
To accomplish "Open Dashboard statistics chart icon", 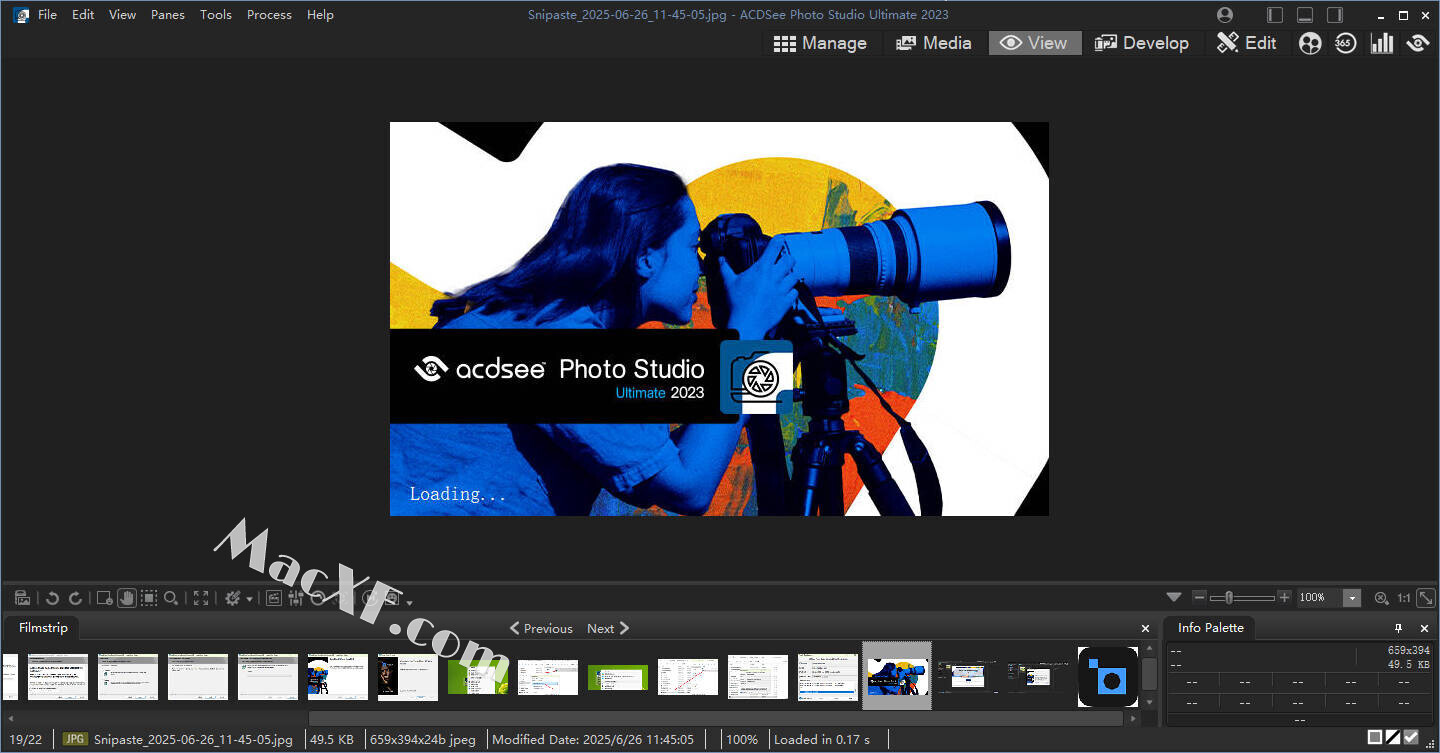I will coord(1382,43).
